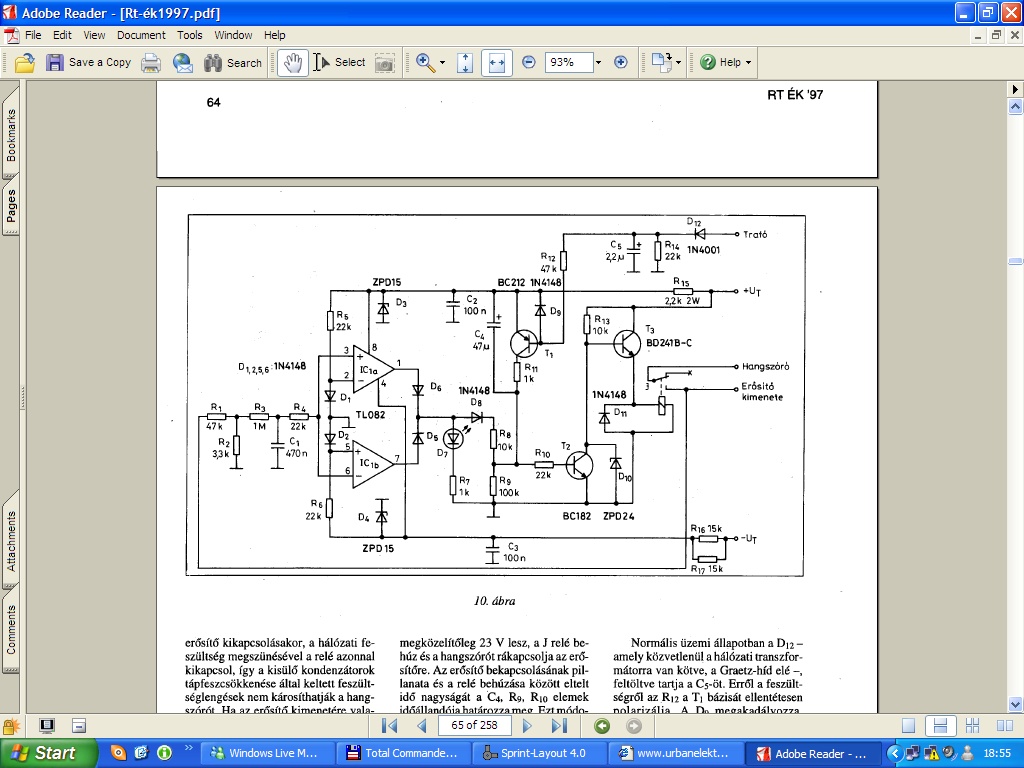Click the scrollbar up arrow
This screenshot has width=1024, height=768.
coord(1015,105)
